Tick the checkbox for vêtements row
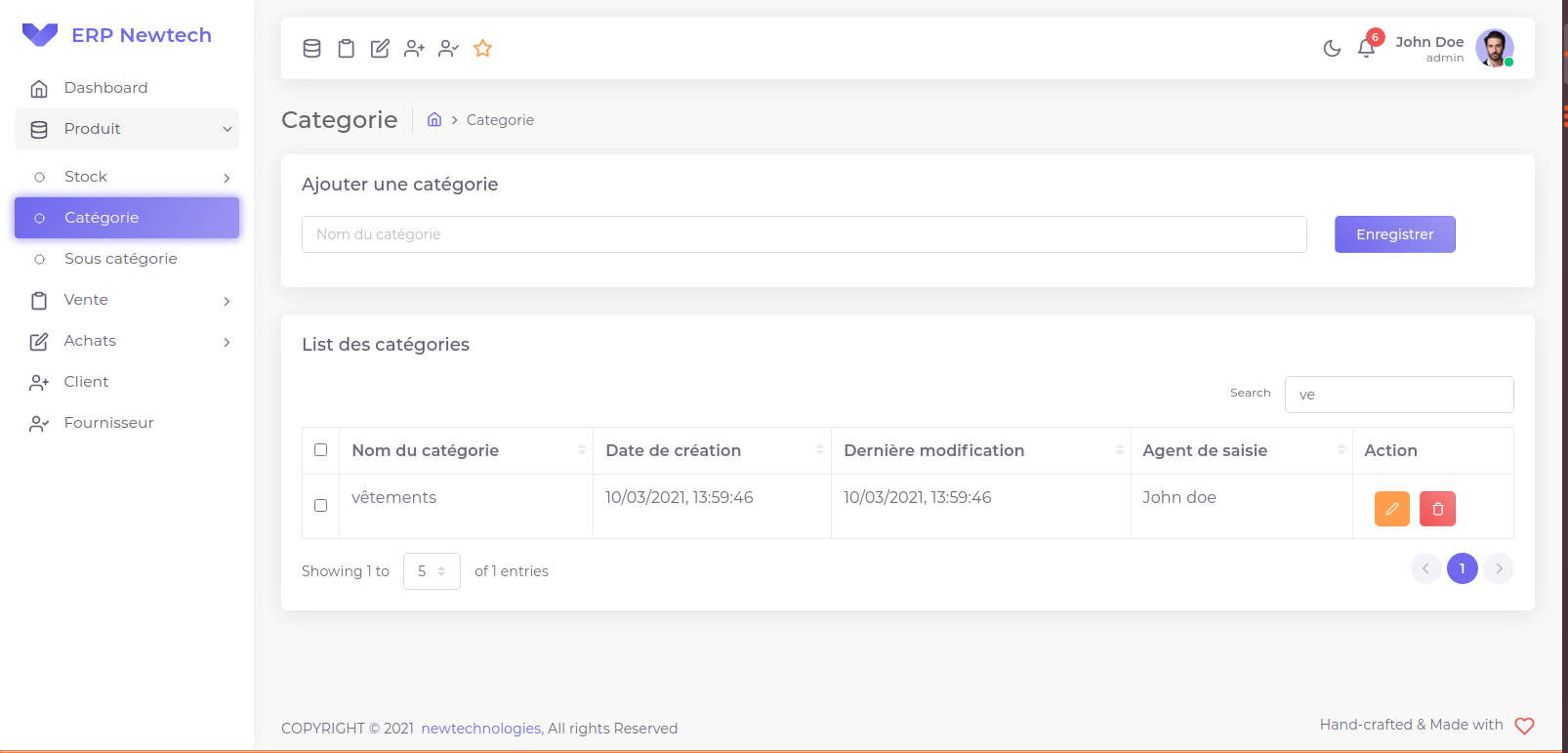This screenshot has height=753, width=1568. tap(320, 506)
